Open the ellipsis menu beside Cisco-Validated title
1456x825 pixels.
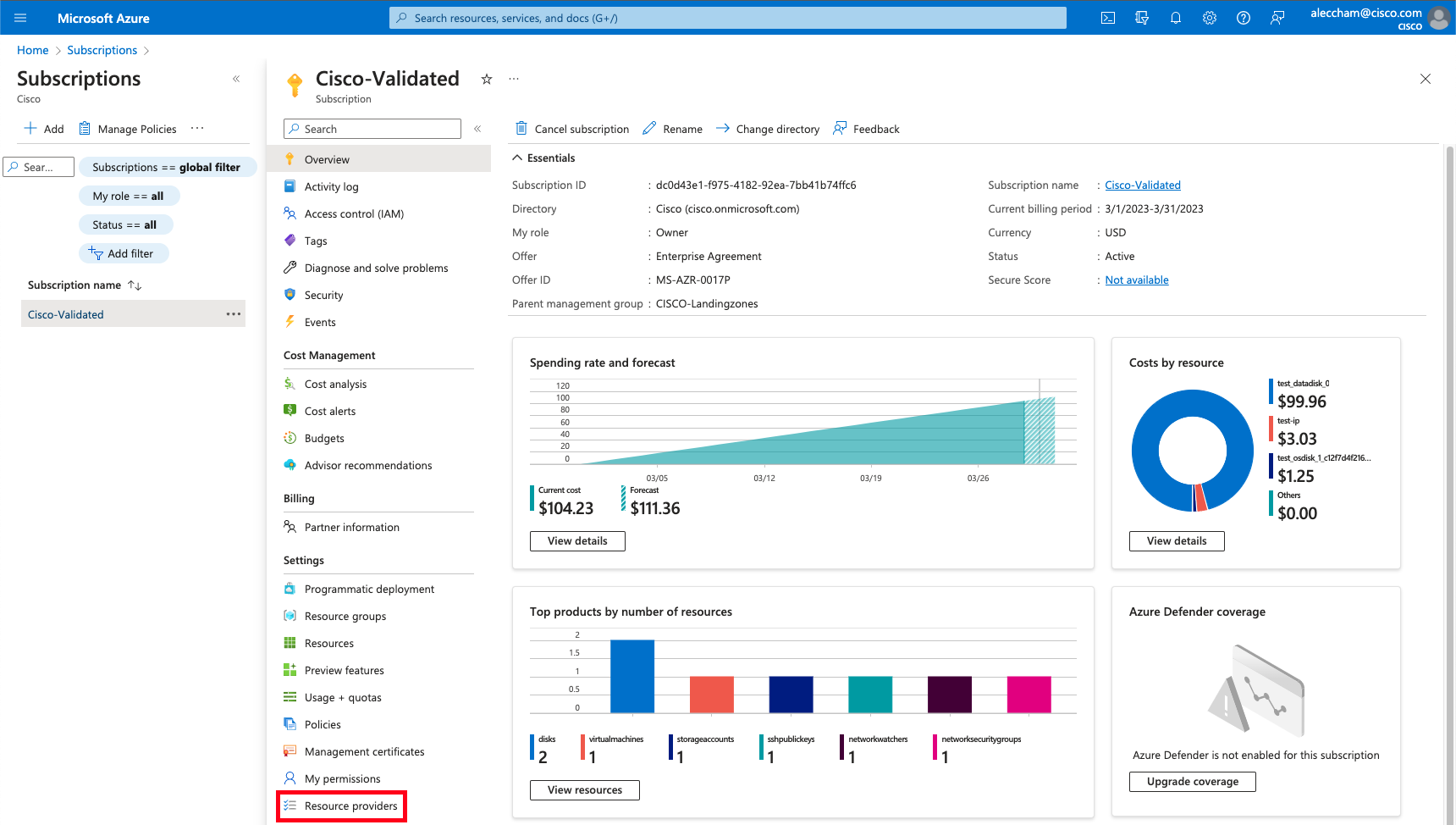tap(514, 79)
